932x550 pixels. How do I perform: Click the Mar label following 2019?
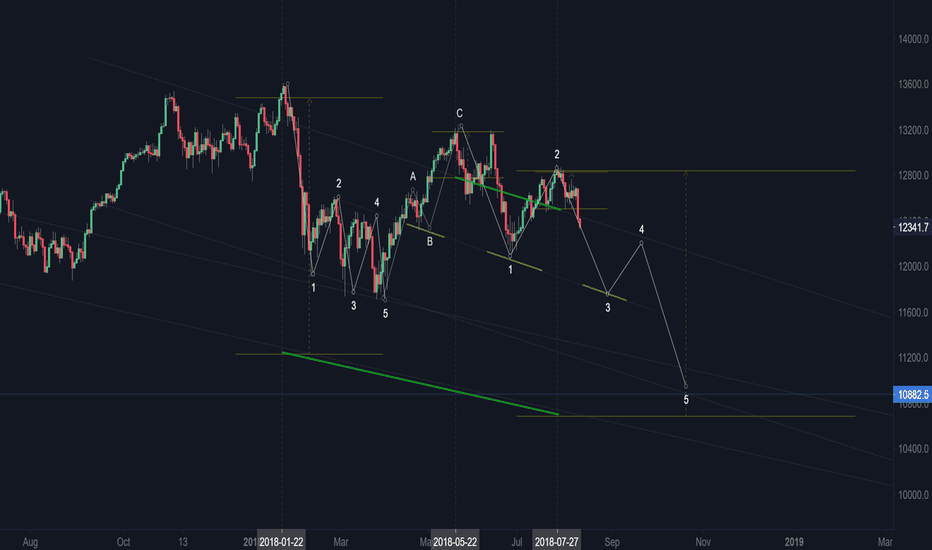point(885,542)
